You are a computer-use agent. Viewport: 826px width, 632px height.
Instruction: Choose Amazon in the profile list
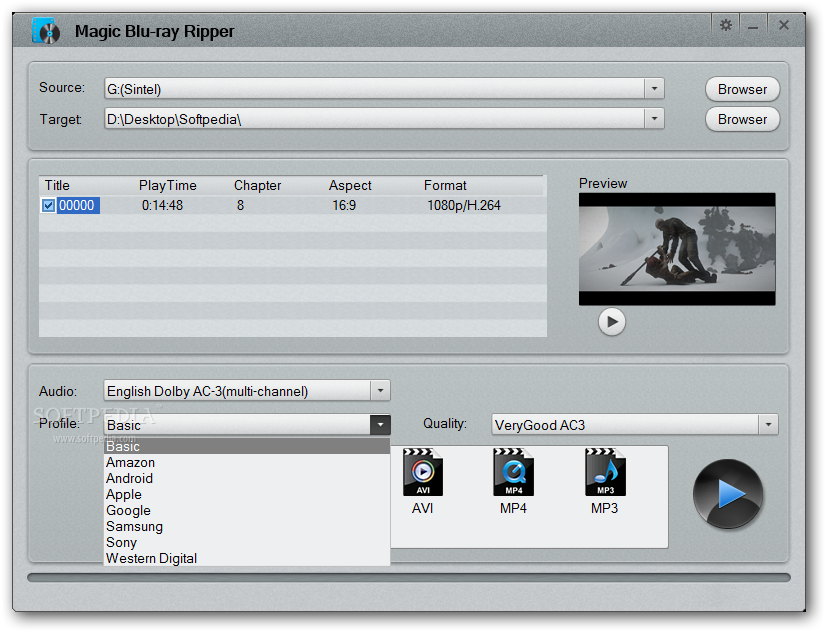tap(247, 462)
